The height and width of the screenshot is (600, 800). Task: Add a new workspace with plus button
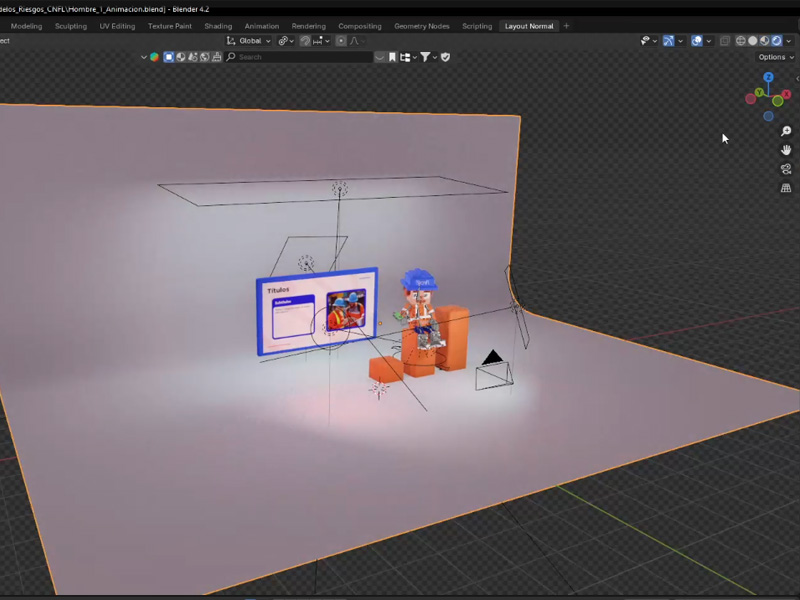566,26
